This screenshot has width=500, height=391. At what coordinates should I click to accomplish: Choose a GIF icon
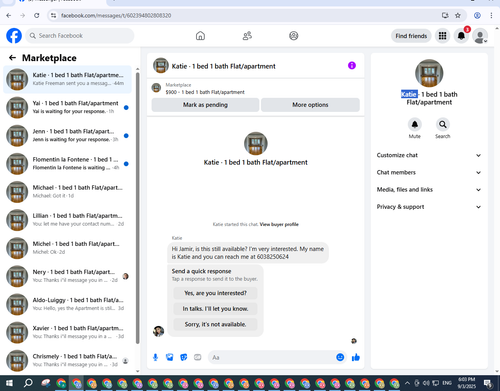point(198,357)
